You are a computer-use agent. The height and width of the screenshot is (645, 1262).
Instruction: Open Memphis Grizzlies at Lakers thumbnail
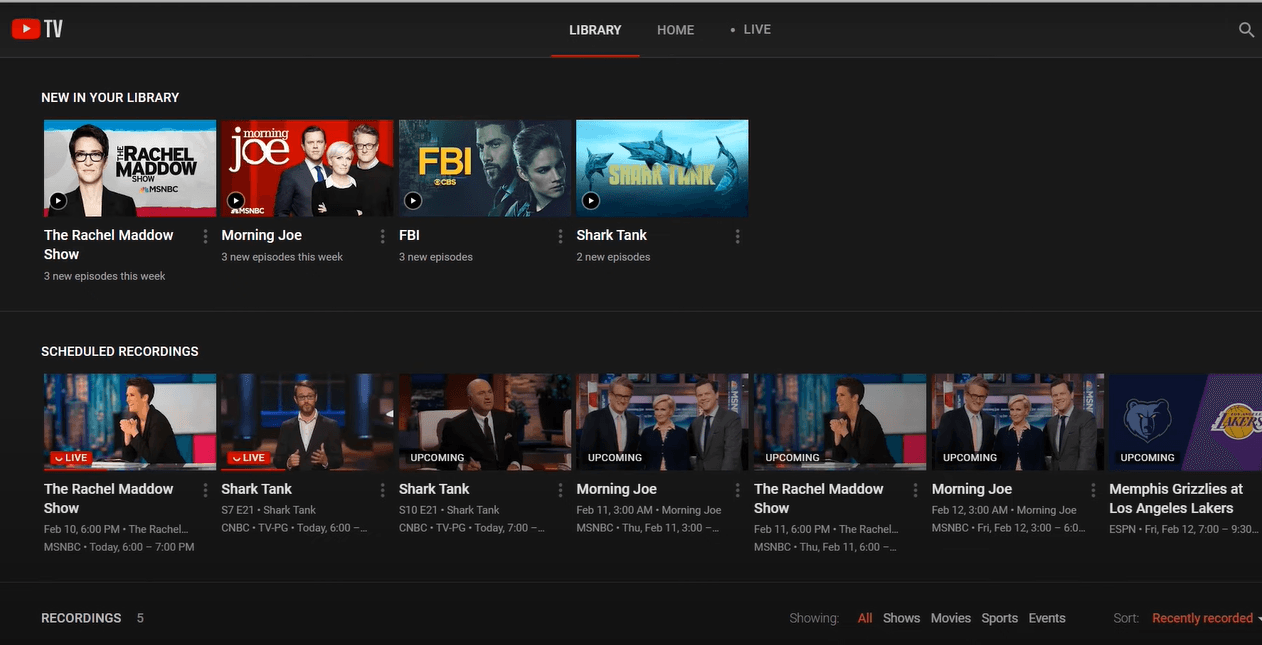1186,422
